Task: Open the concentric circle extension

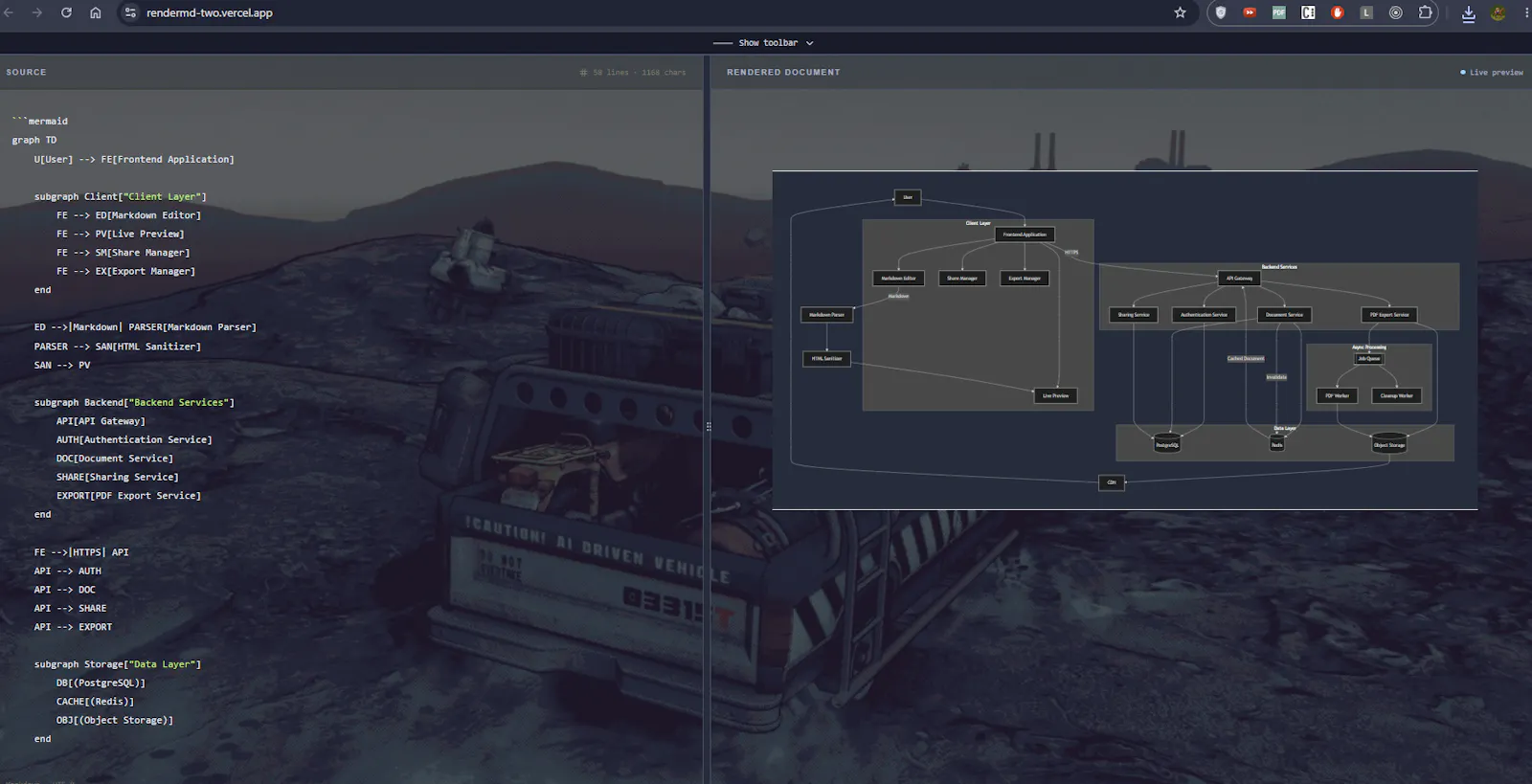Action: [x=1396, y=12]
